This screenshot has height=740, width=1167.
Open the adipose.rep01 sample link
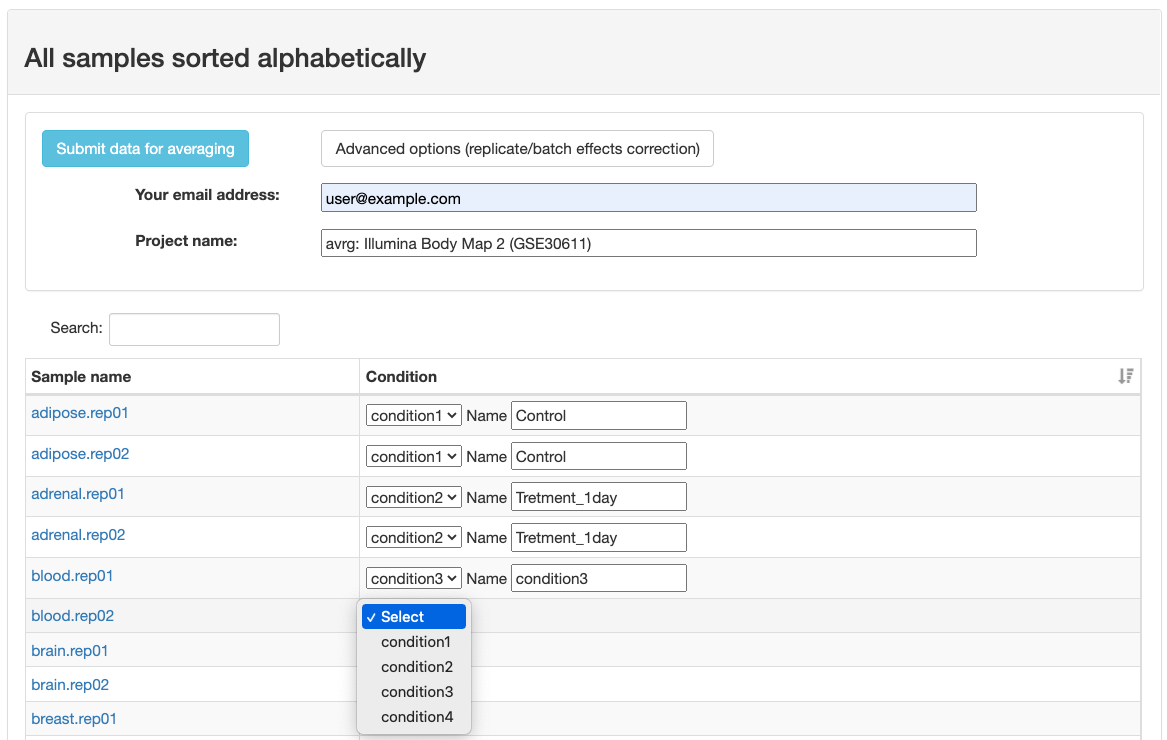click(x=80, y=413)
